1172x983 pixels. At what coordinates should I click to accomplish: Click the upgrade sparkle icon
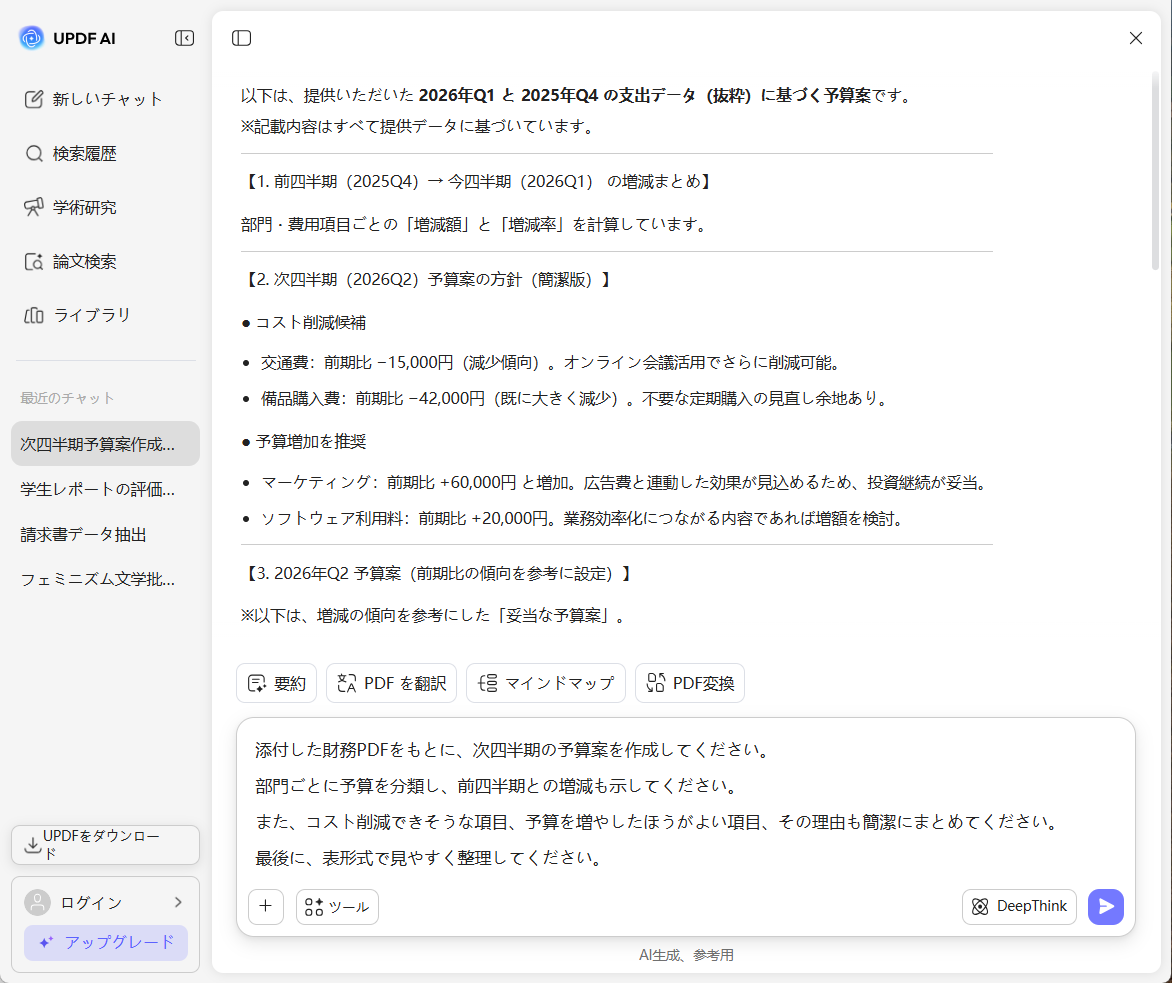point(46,942)
